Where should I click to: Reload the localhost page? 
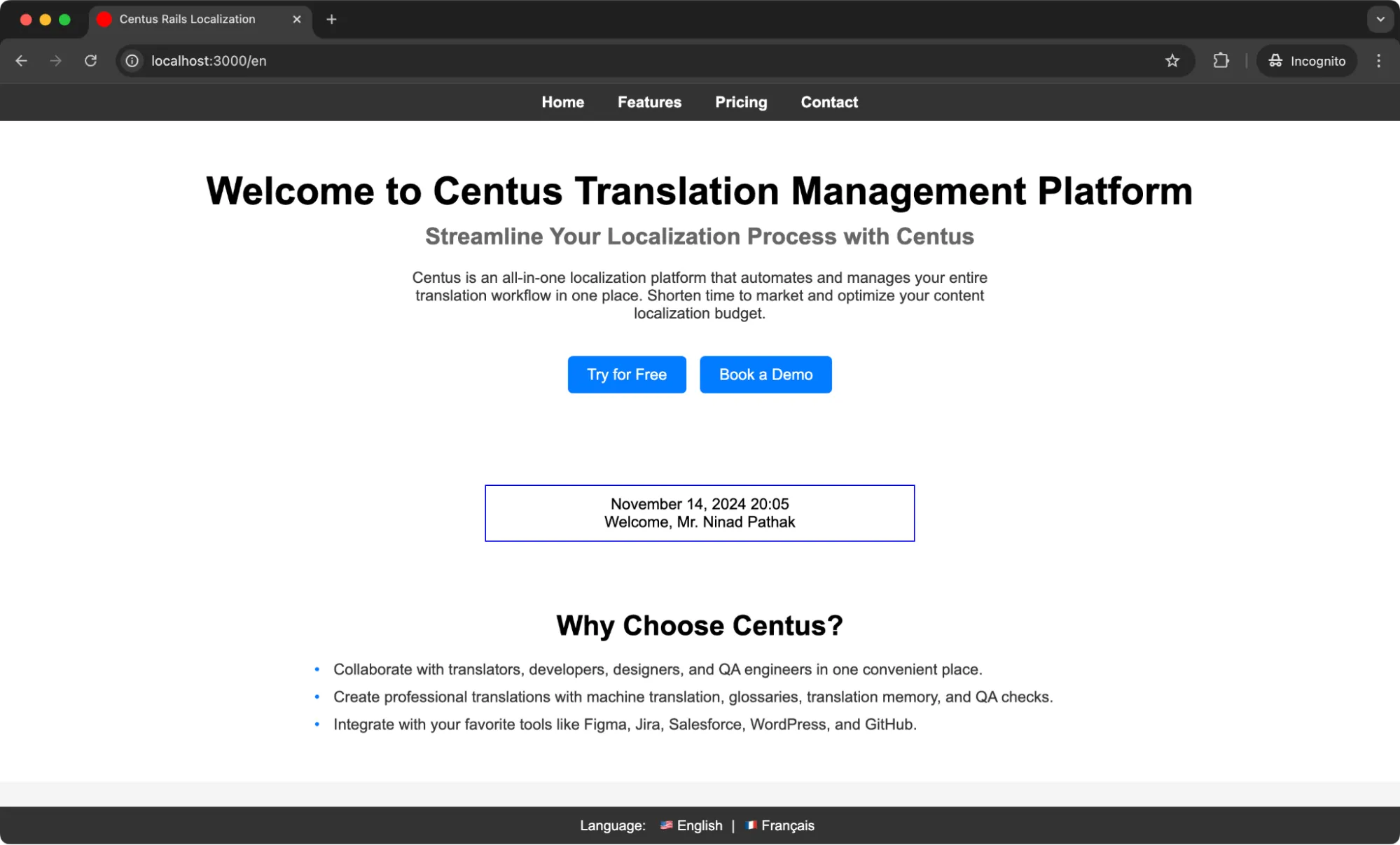(90, 61)
